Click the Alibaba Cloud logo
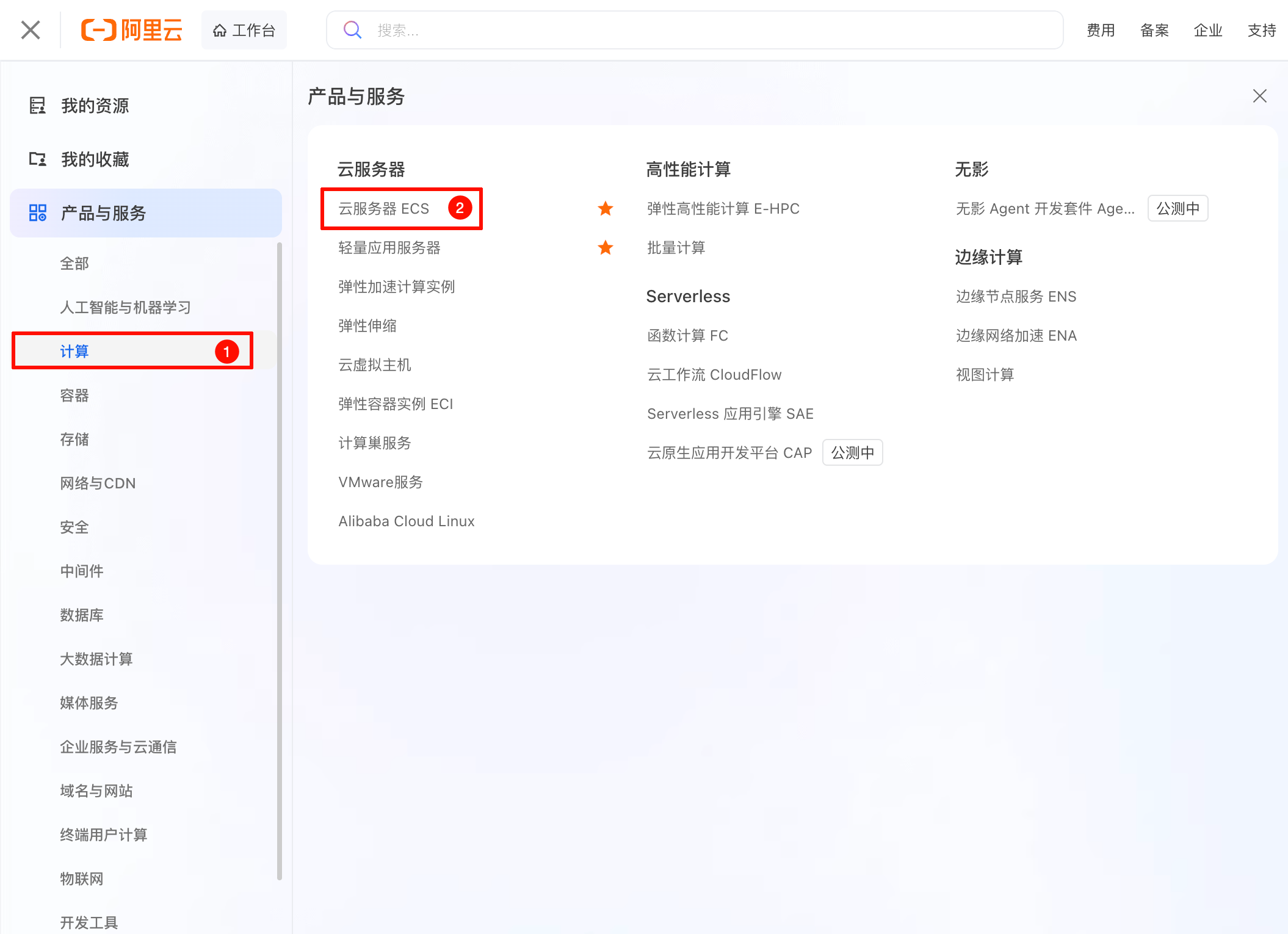This screenshot has height=934, width=1288. click(131, 30)
